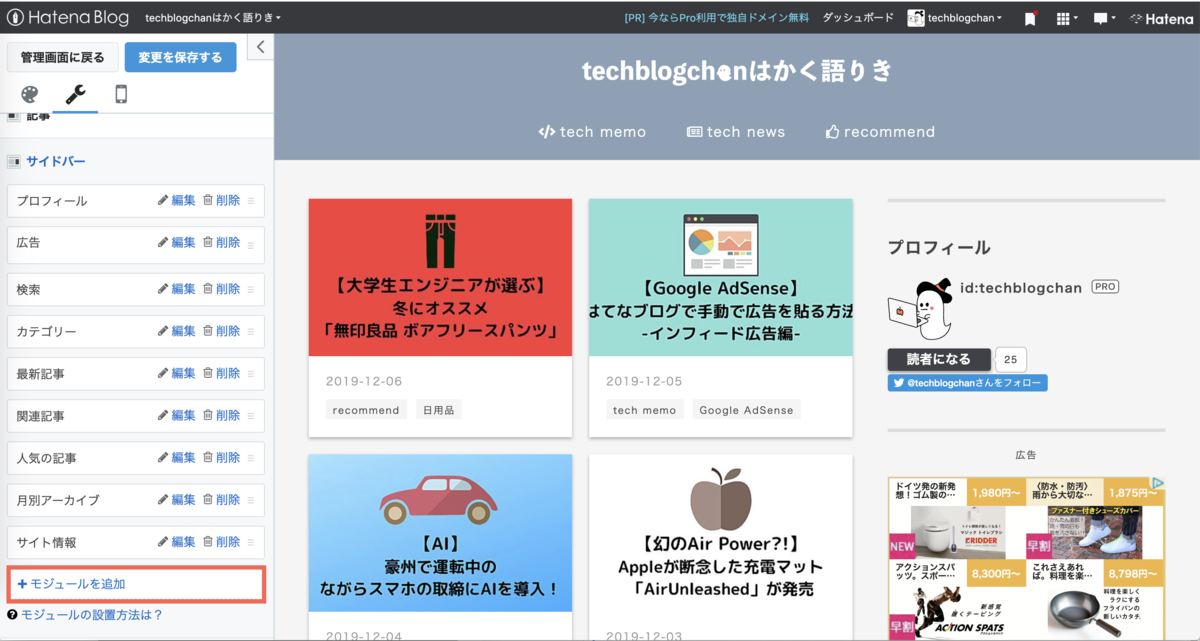This screenshot has height=641, width=1200.
Task: Edit the カテゴリー module
Action: click(x=177, y=331)
